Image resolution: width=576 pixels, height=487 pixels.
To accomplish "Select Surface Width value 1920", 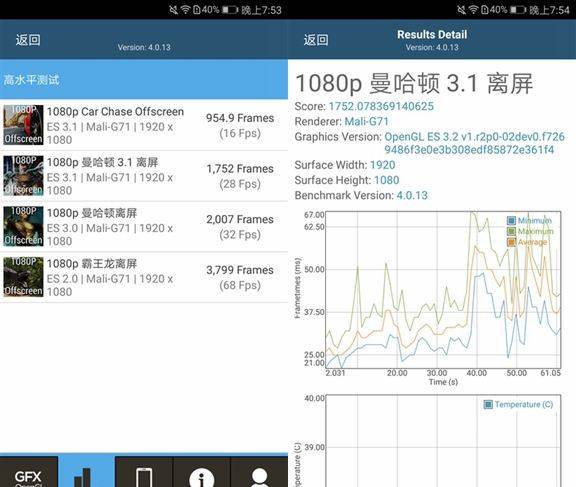I will (x=382, y=165).
